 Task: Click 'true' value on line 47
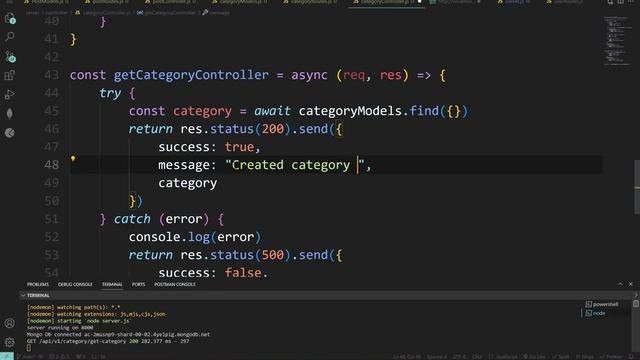[x=239, y=147]
